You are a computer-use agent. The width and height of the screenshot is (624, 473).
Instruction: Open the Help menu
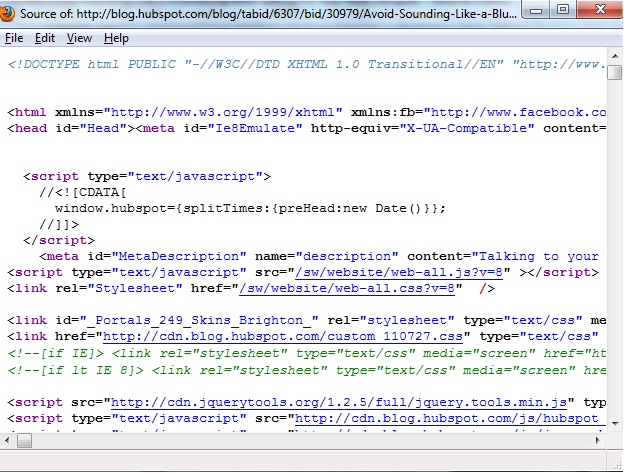coord(116,38)
